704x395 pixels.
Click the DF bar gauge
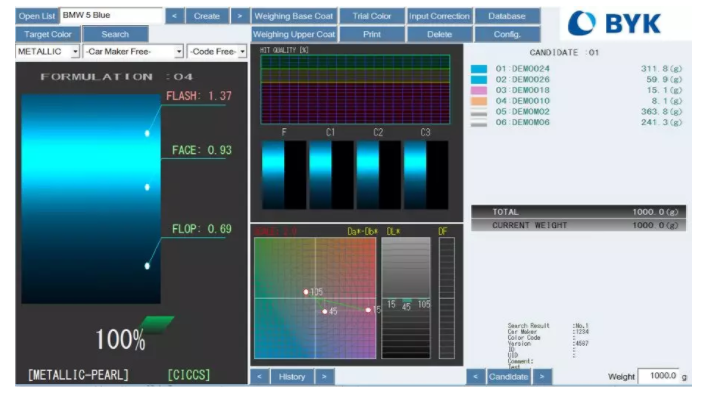446,298
